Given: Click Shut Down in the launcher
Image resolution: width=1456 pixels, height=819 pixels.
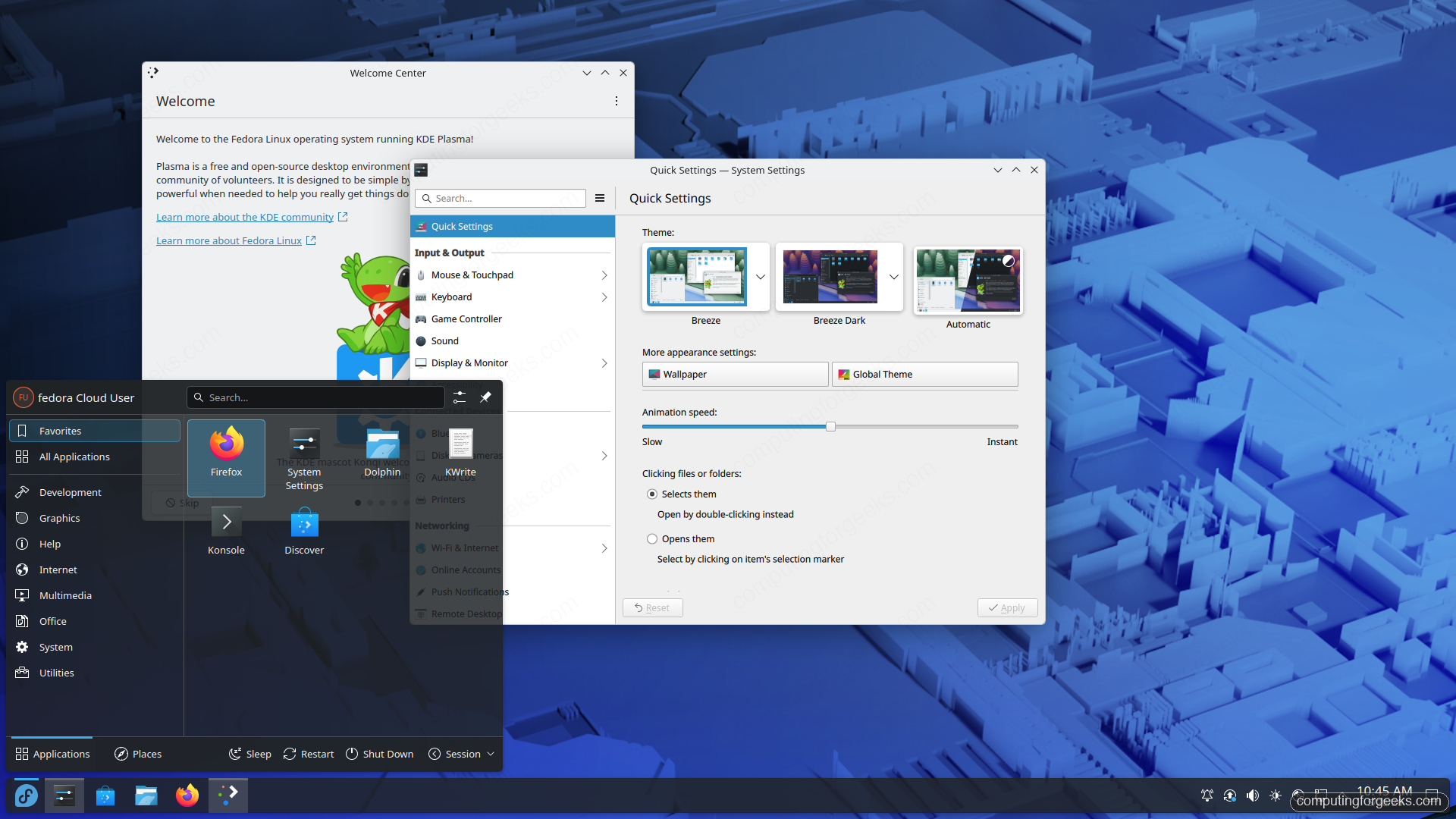Looking at the screenshot, I should tap(380, 754).
